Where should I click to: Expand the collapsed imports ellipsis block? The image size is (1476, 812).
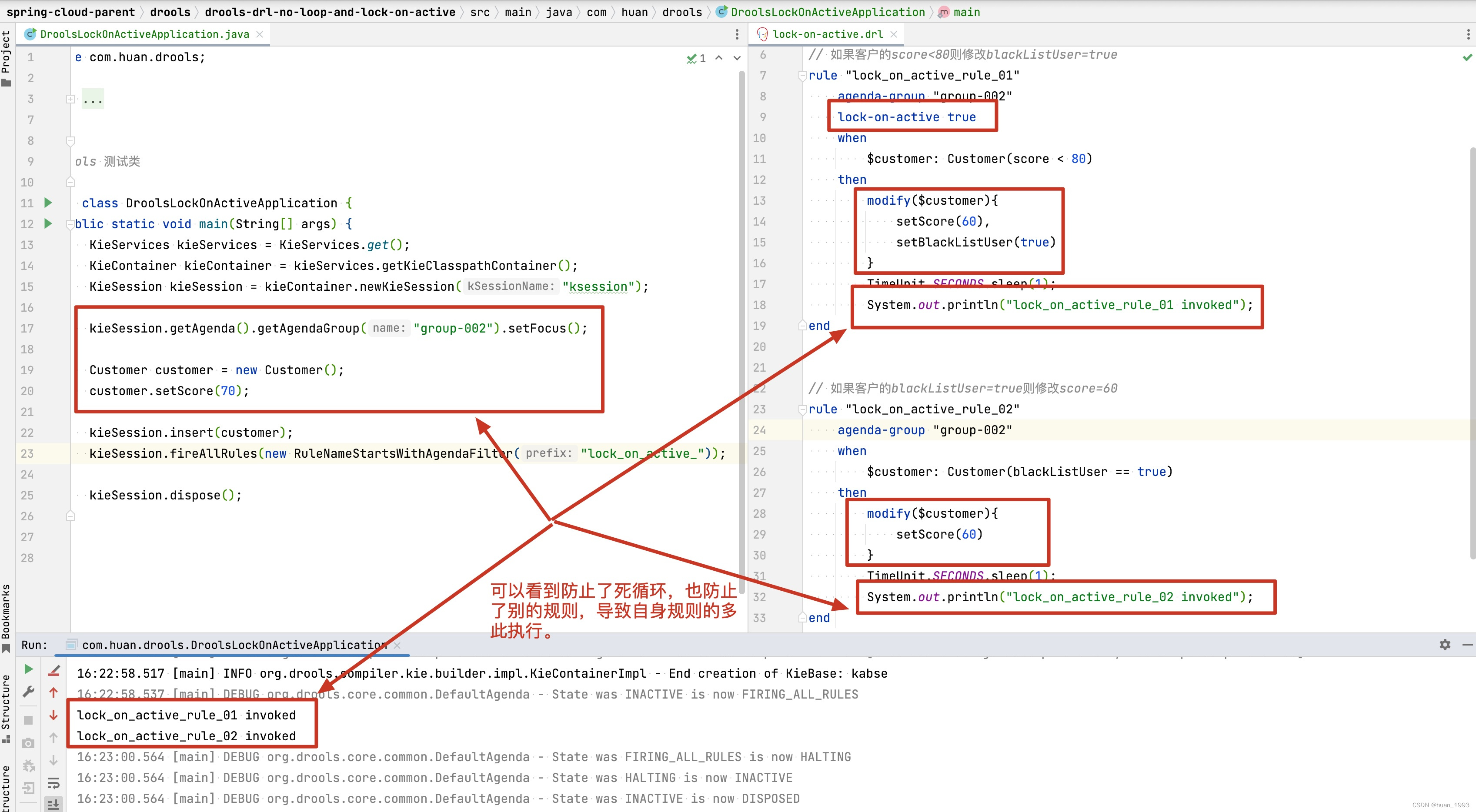coord(92,100)
